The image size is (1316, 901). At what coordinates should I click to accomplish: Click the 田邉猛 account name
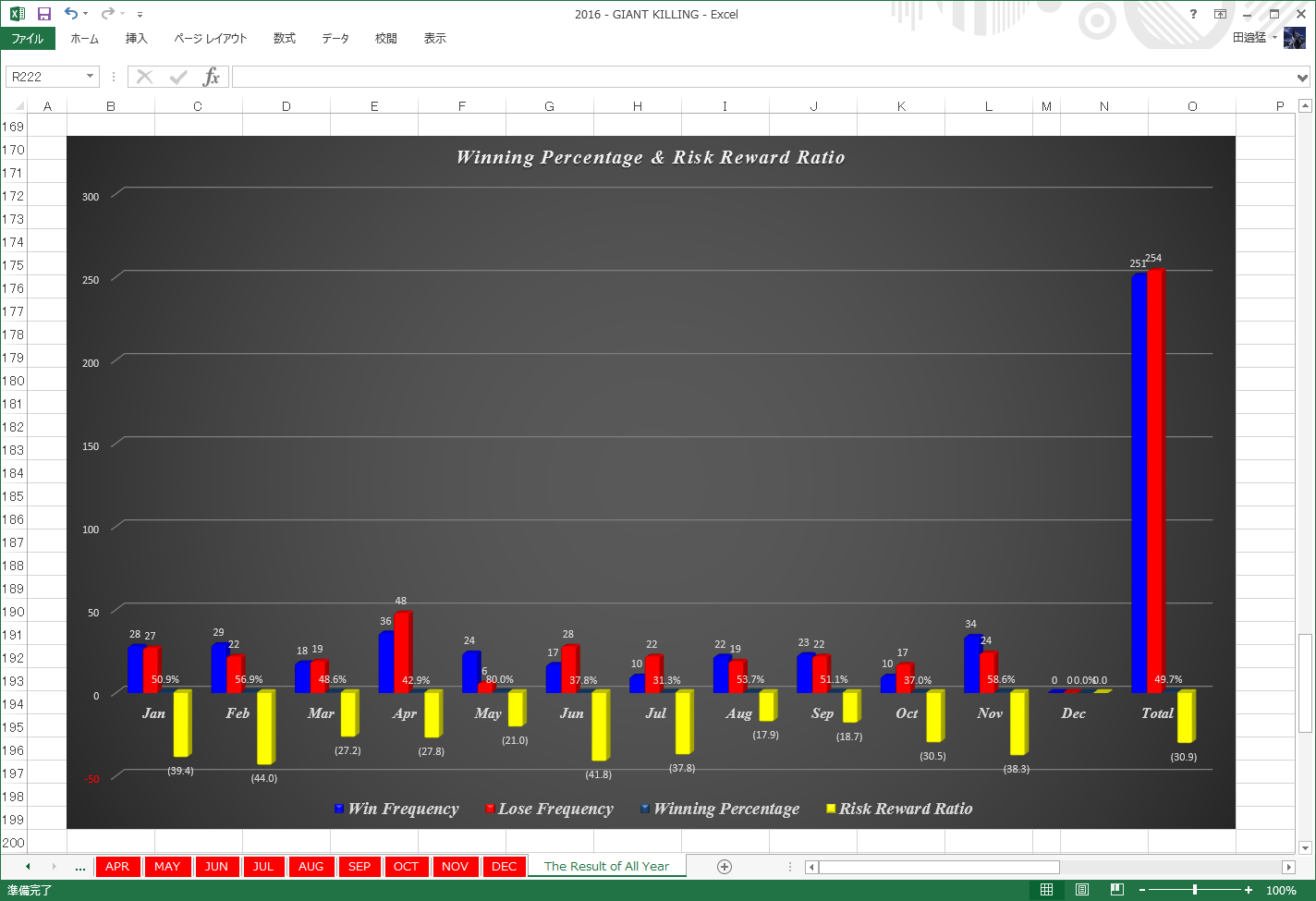(x=1249, y=38)
